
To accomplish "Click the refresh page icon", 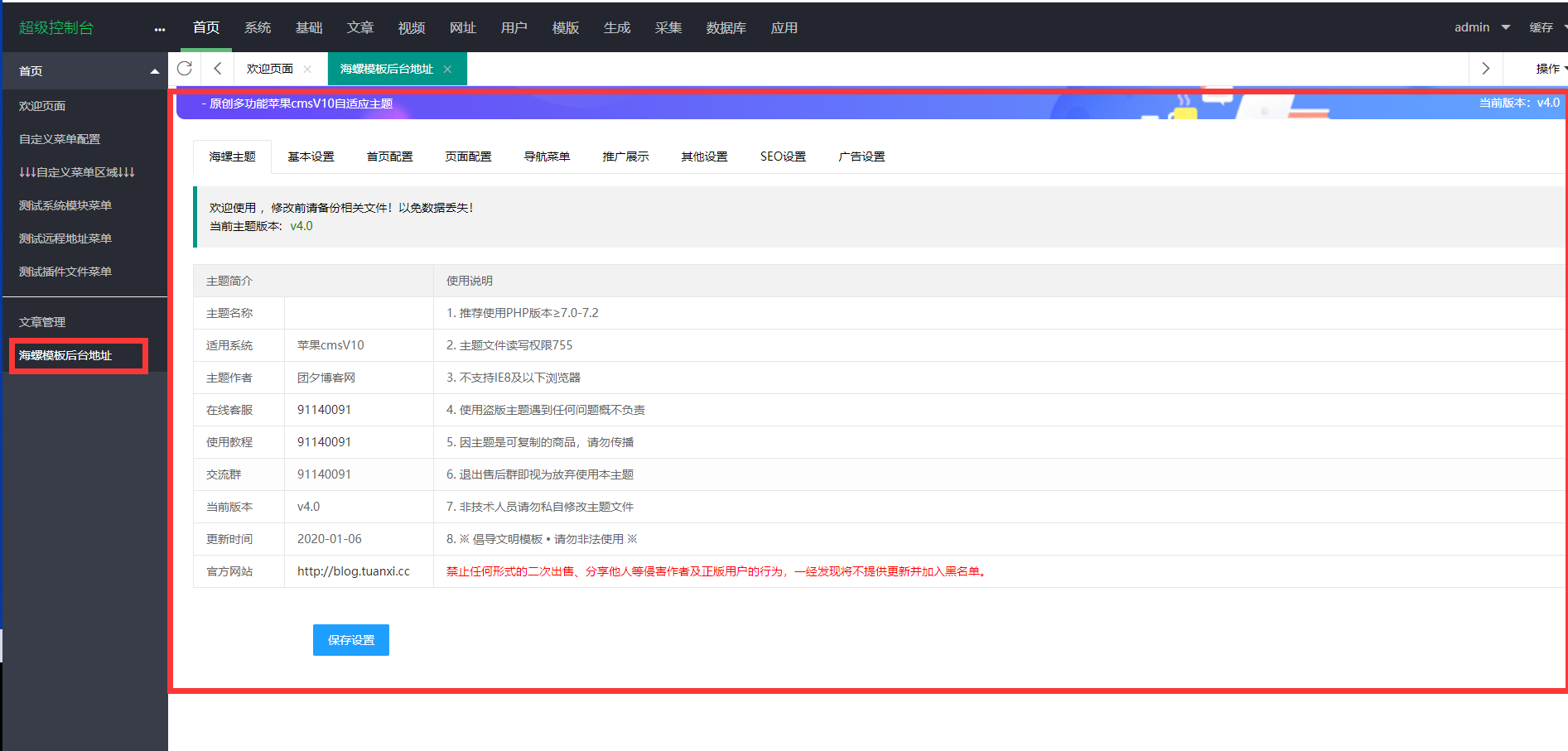I will pos(185,69).
